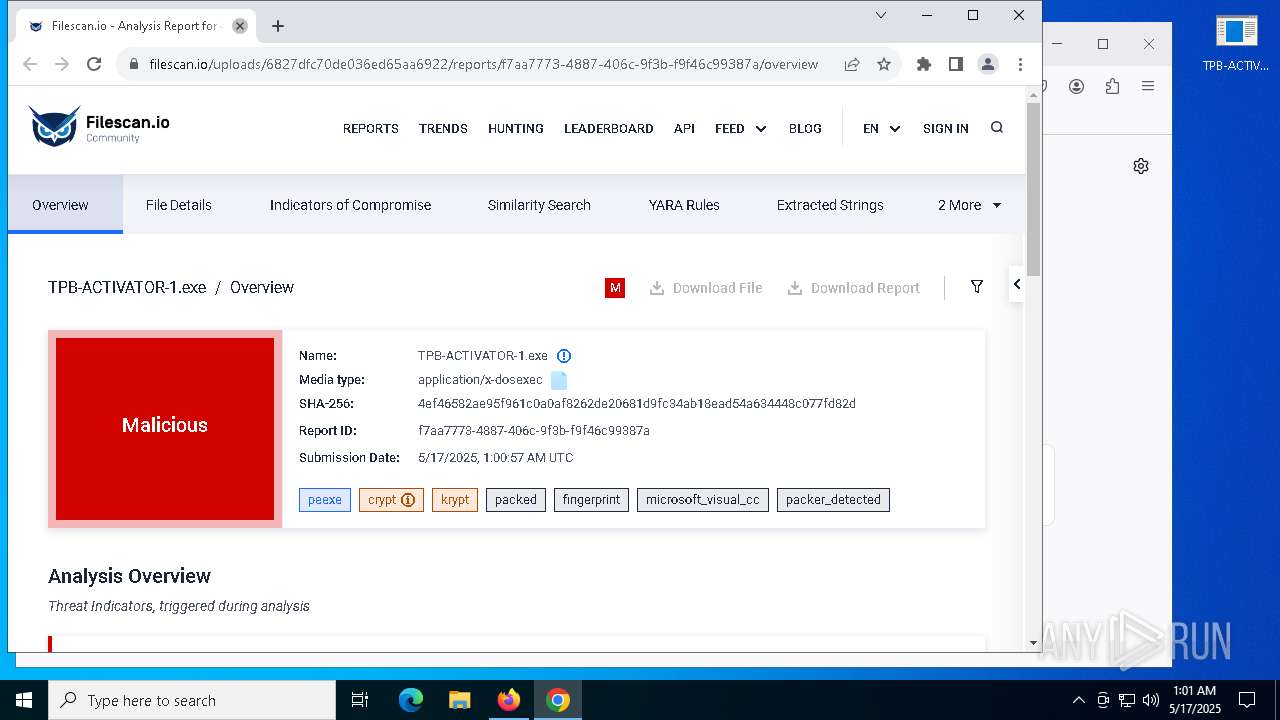Click the packed tag
The width and height of the screenshot is (1280, 720).
pyautogui.click(x=516, y=500)
